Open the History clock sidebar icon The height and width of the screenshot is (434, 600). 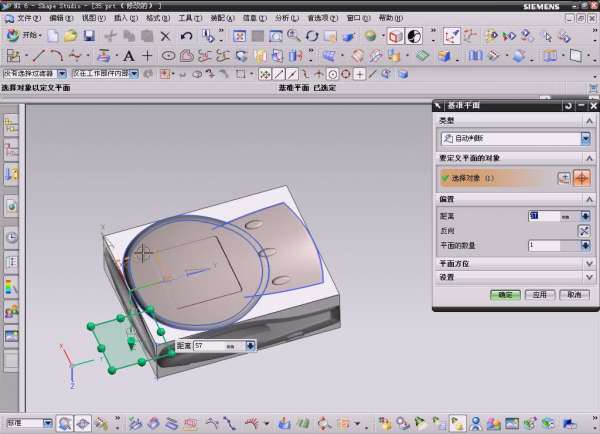pyautogui.click(x=12, y=237)
